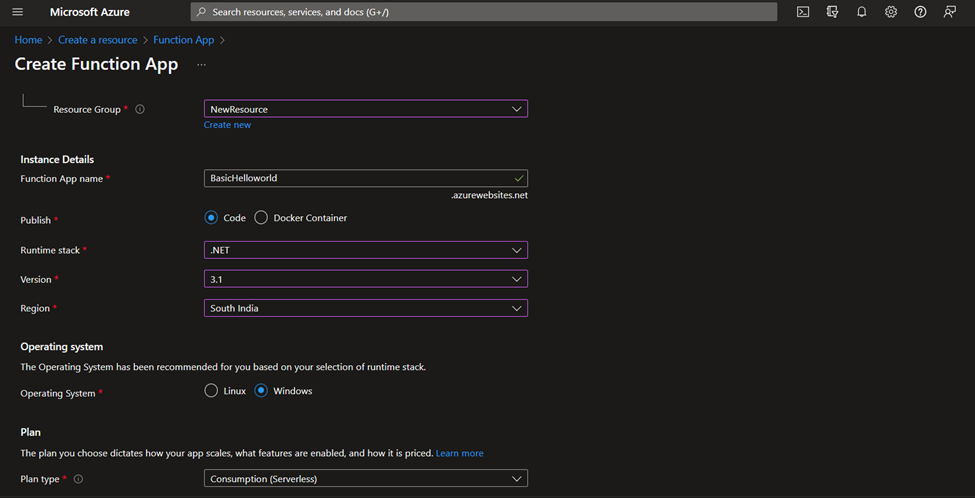
Task: Focus the search resources, services, and docs box
Action: point(484,12)
